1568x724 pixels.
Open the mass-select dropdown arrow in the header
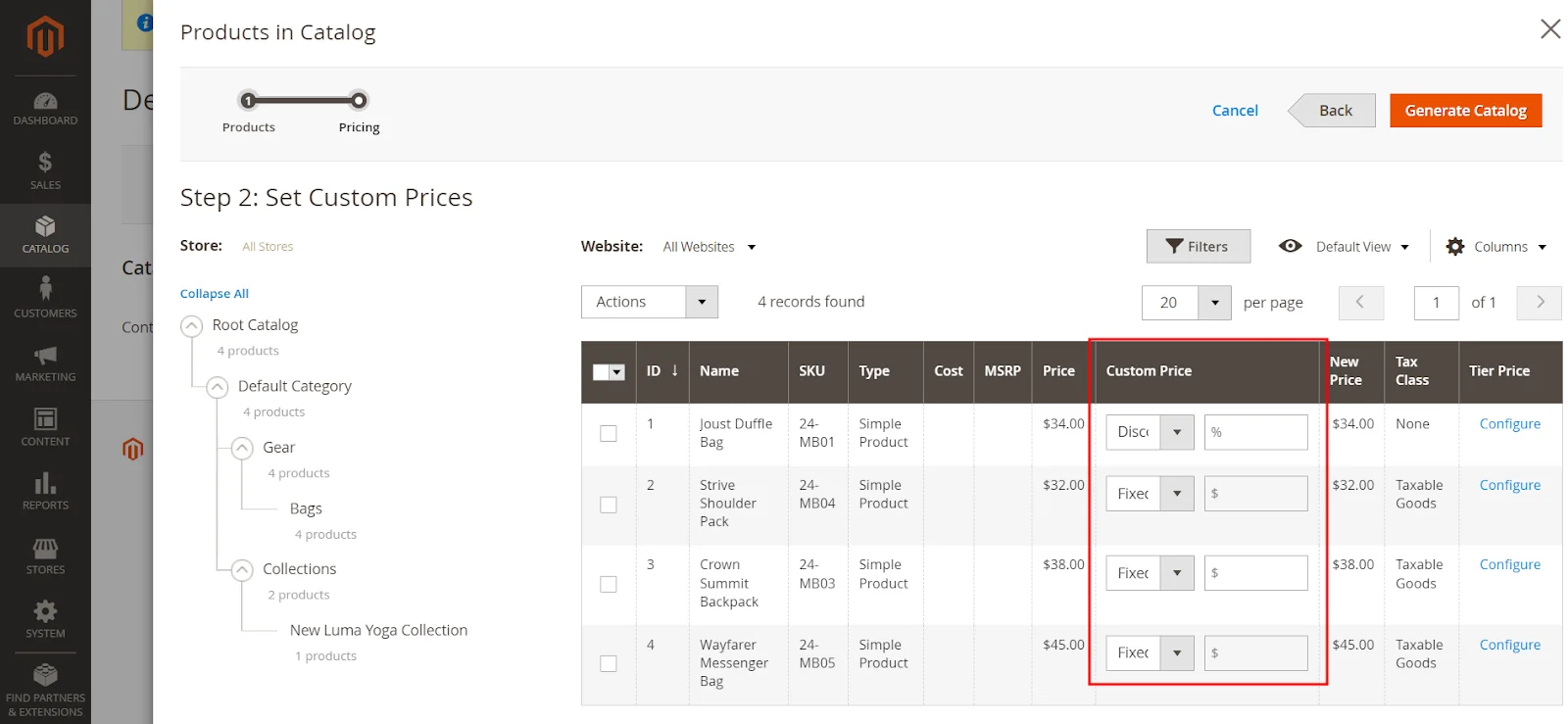click(x=617, y=372)
